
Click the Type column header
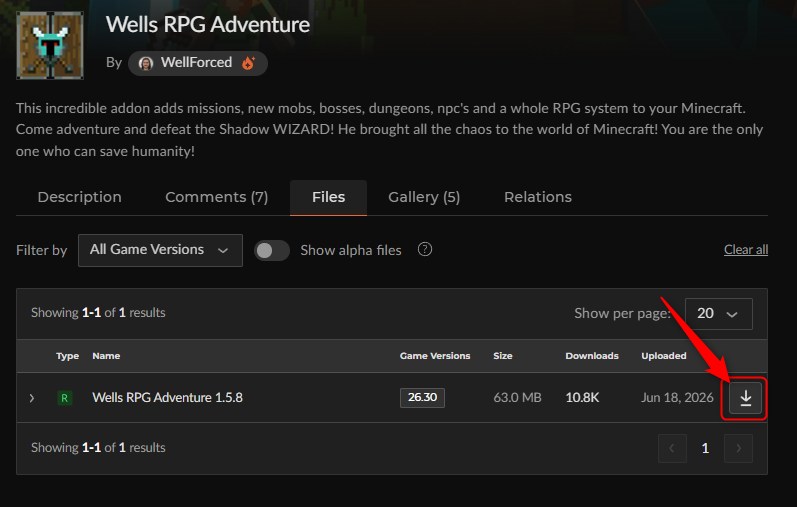tap(68, 356)
